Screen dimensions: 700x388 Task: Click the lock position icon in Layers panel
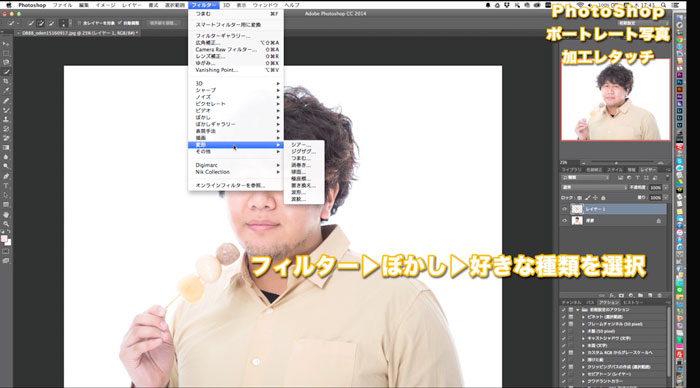pos(595,197)
